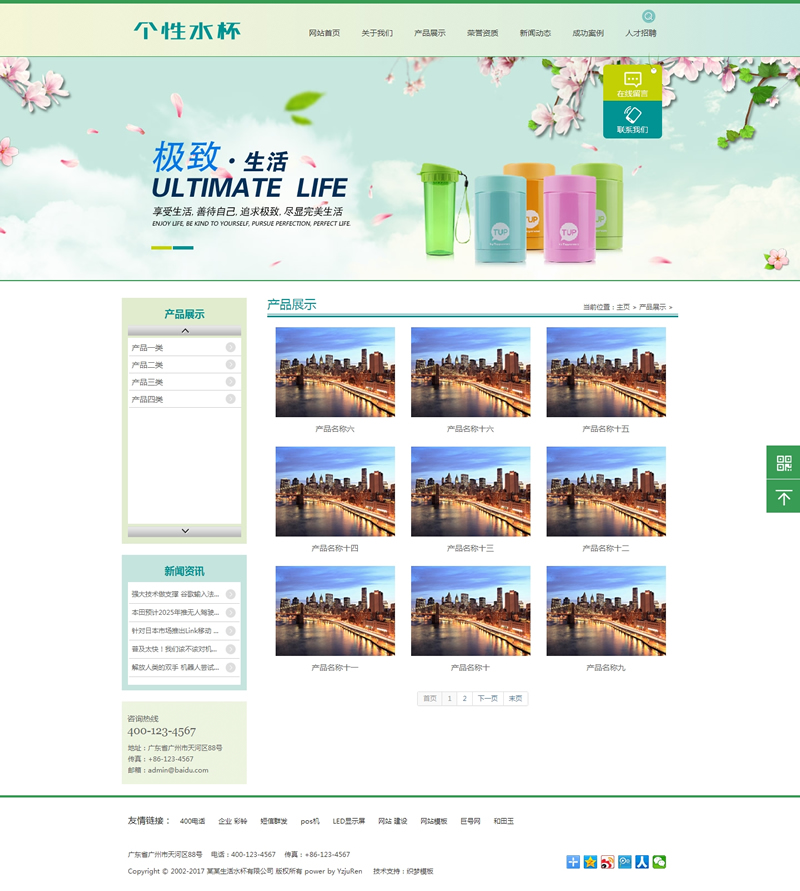Click the Renren share icon in footer

pos(642,862)
